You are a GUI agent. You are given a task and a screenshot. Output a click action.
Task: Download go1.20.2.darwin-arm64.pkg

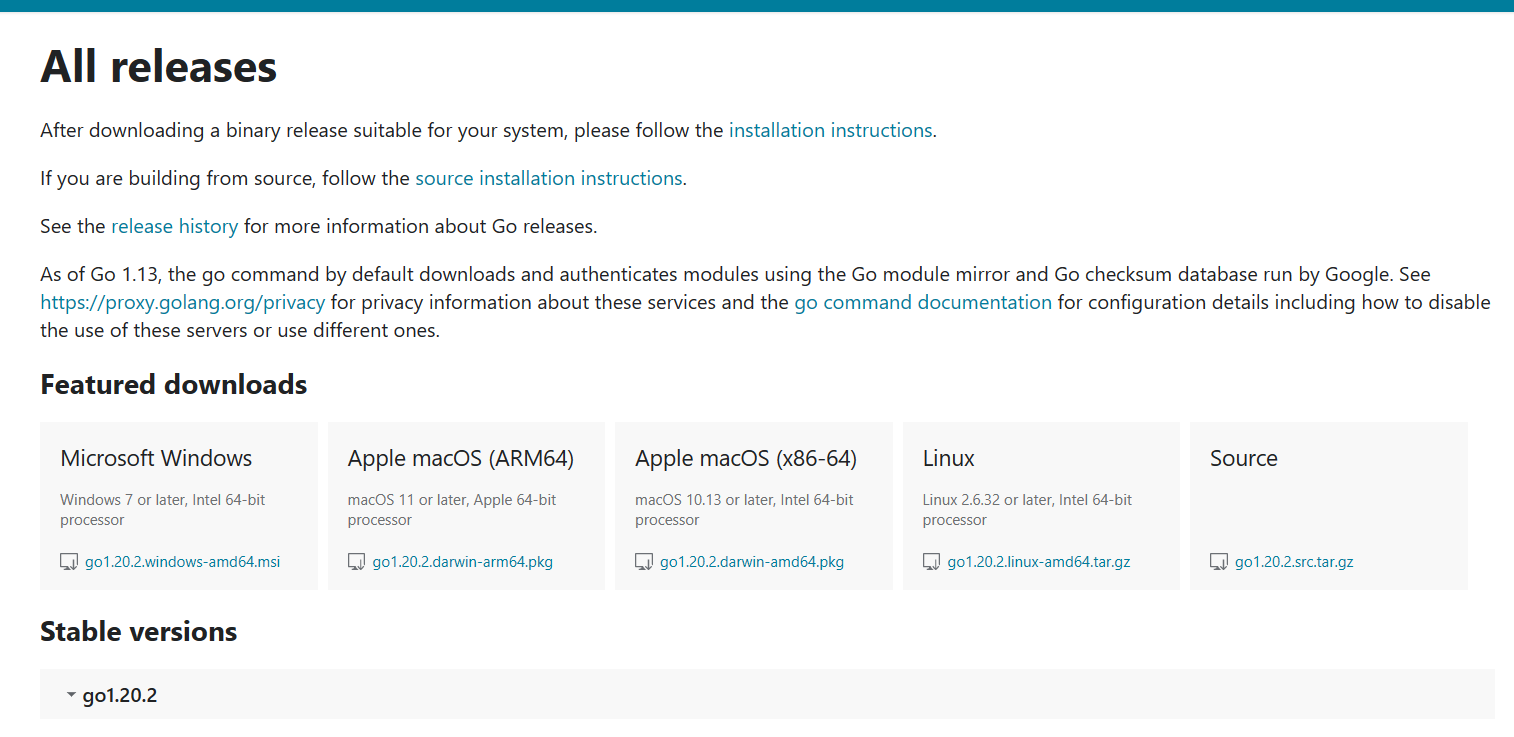coord(462,562)
